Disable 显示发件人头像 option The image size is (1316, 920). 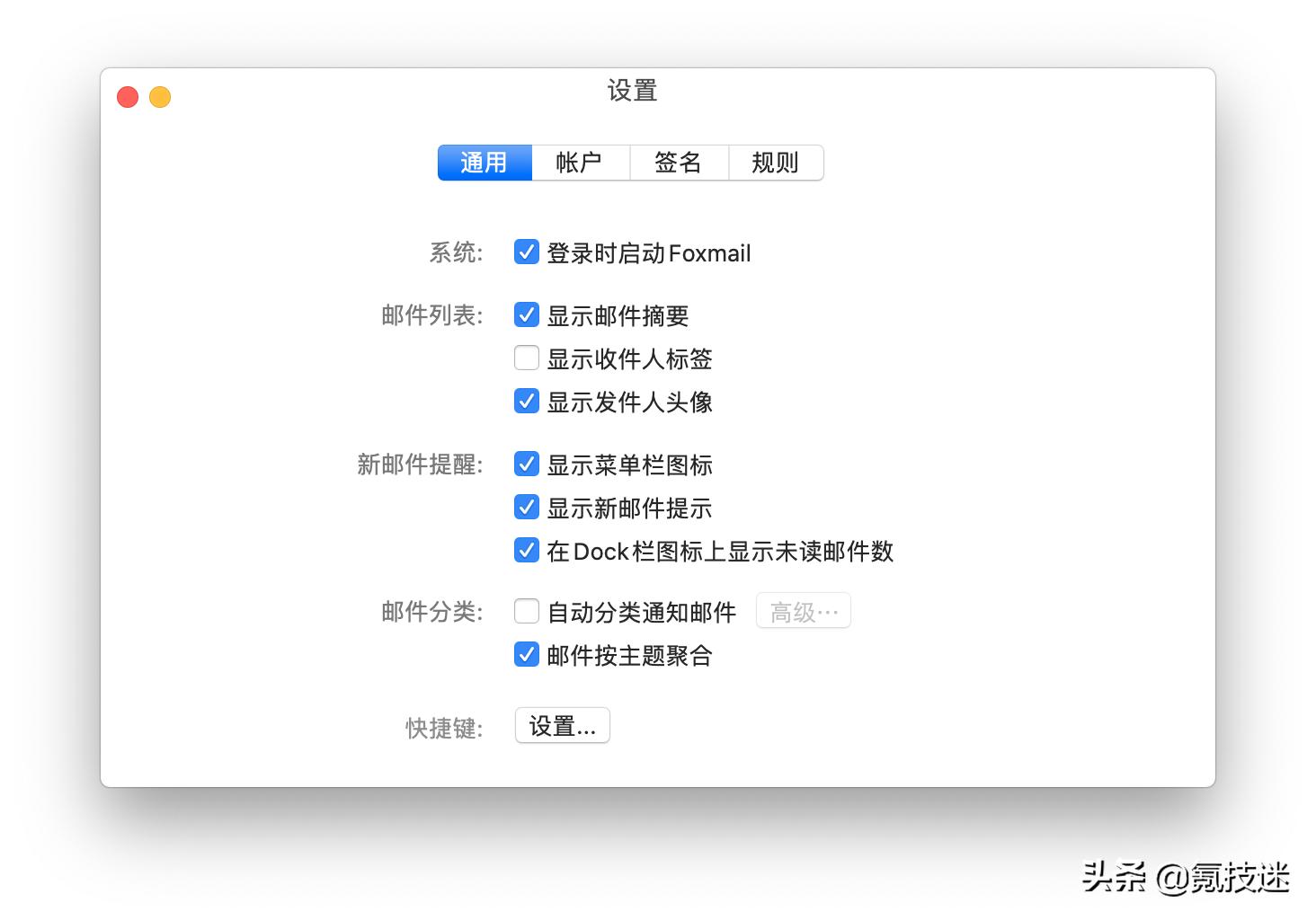click(x=526, y=401)
